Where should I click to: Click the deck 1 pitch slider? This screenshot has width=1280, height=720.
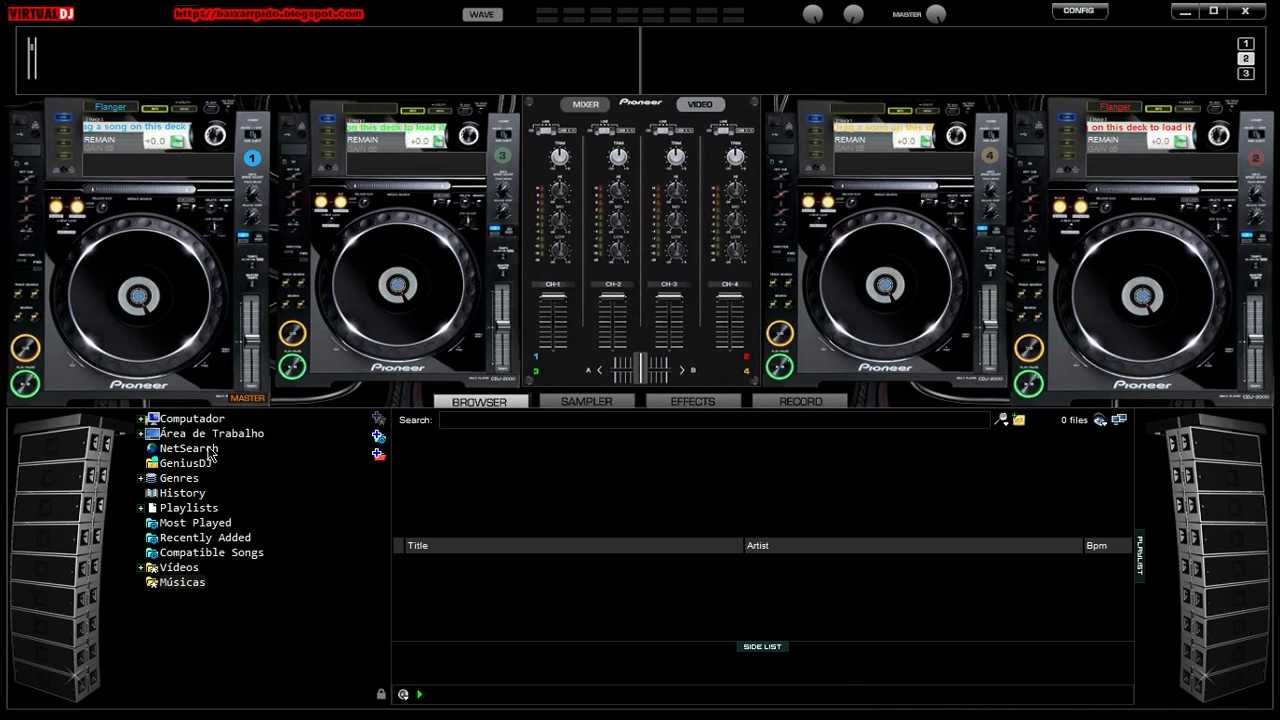(252, 340)
